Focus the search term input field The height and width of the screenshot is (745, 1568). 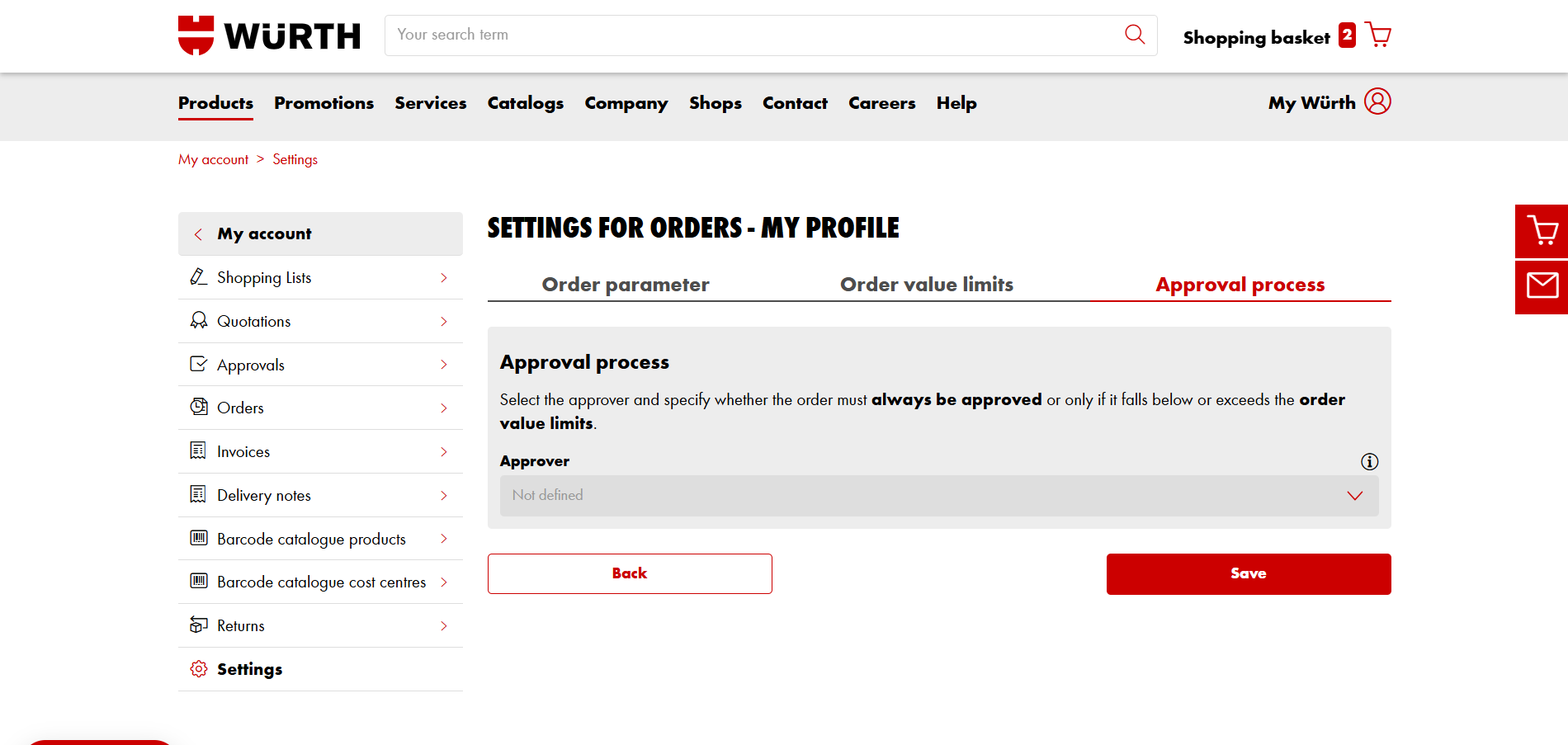751,35
